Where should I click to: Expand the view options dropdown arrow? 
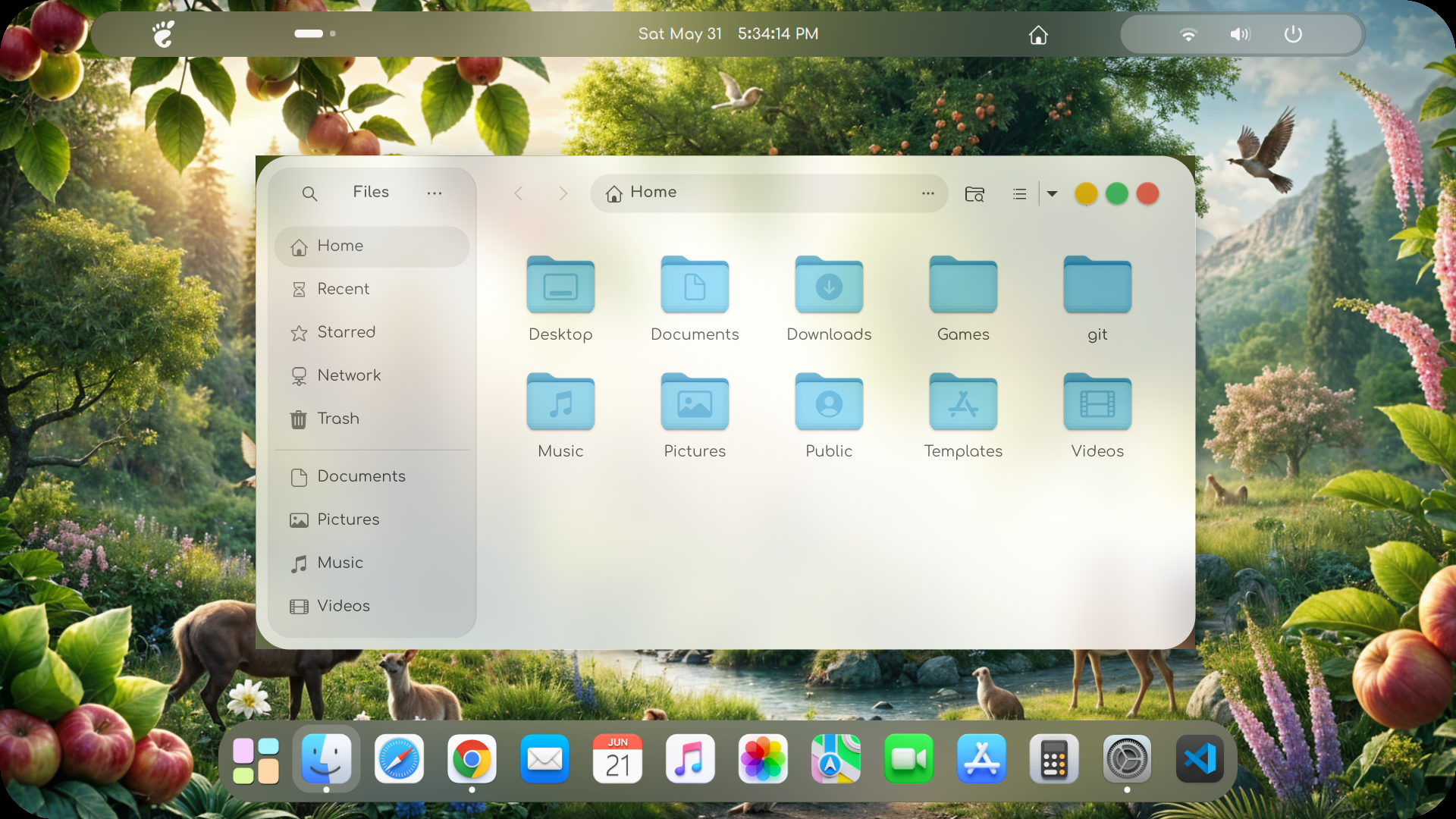1052,194
